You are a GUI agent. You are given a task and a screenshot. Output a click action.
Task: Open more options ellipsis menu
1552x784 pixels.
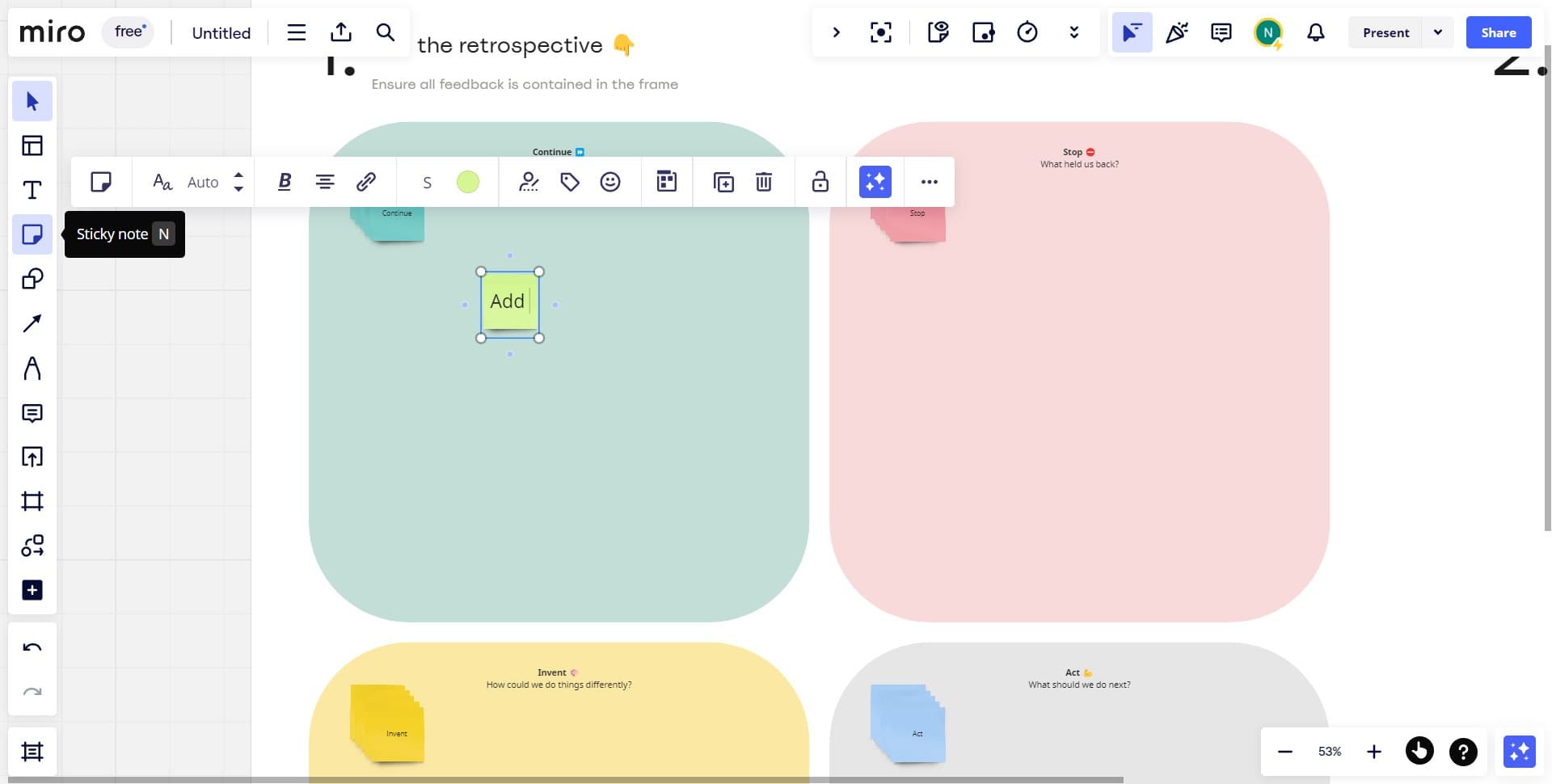coord(930,182)
